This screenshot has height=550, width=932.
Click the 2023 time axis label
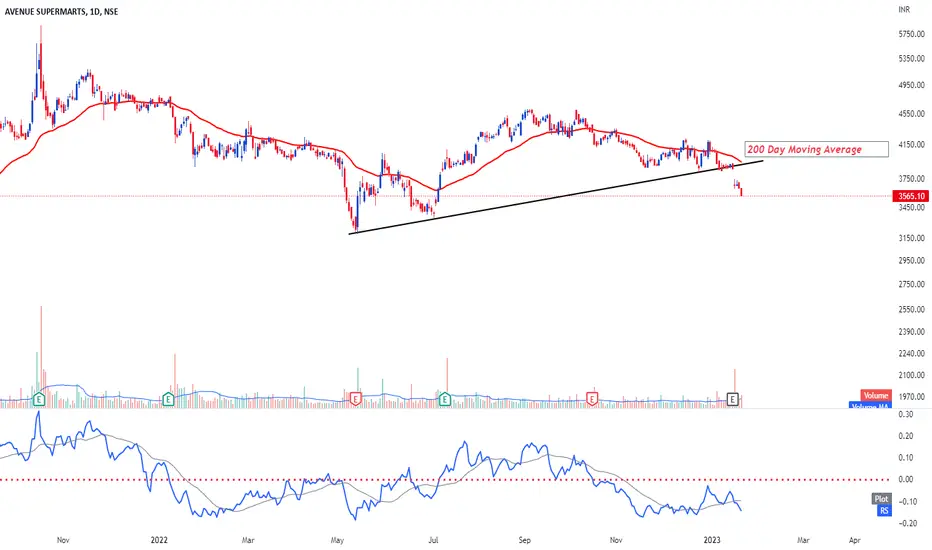(712, 540)
